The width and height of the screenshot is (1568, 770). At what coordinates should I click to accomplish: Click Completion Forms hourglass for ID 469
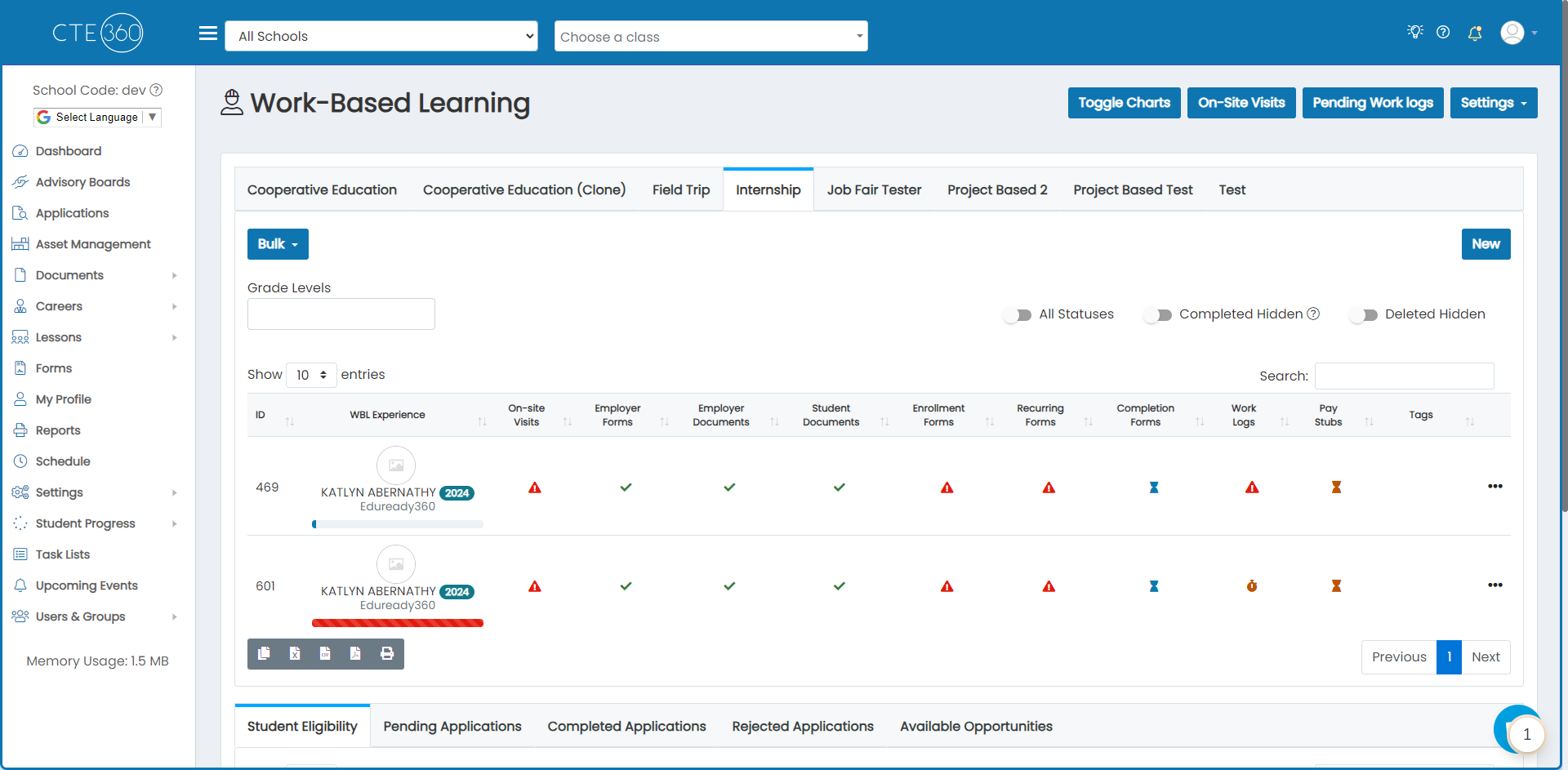click(1154, 487)
